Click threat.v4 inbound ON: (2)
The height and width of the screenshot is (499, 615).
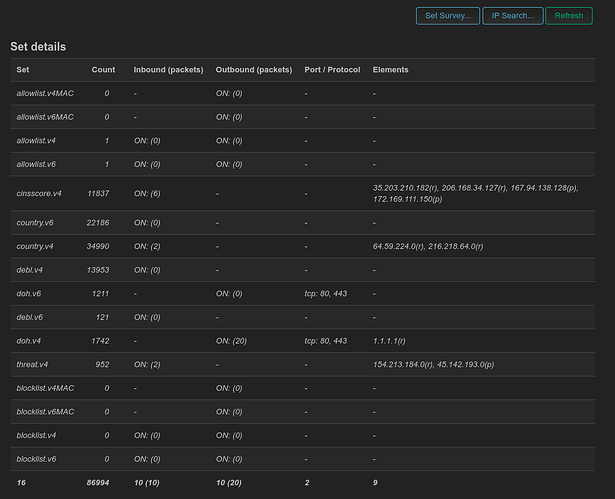coord(147,364)
